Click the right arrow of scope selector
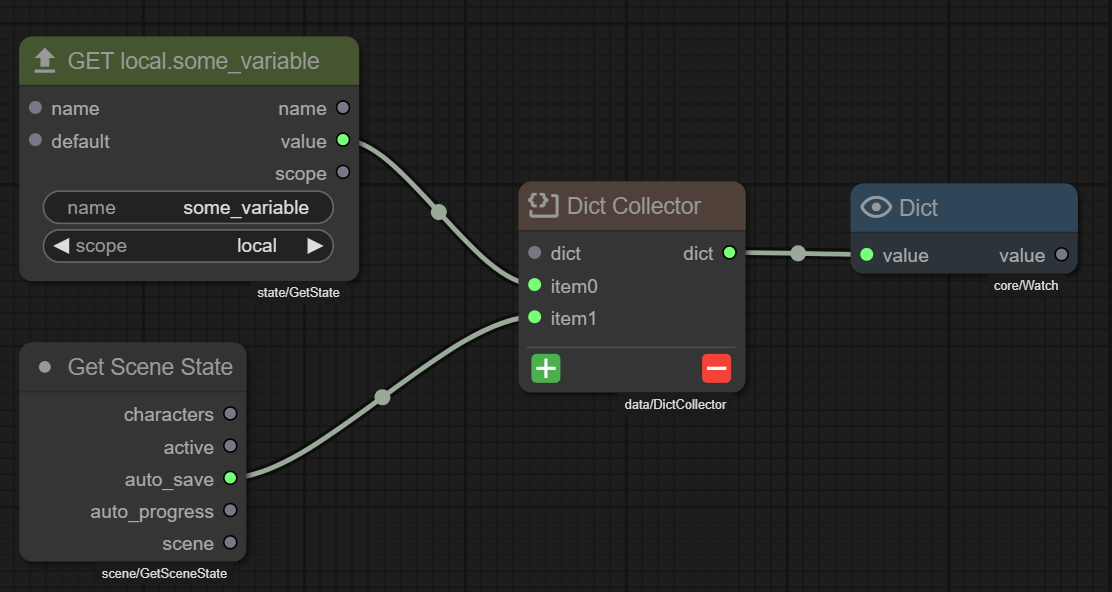The image size is (1112, 592). point(315,245)
